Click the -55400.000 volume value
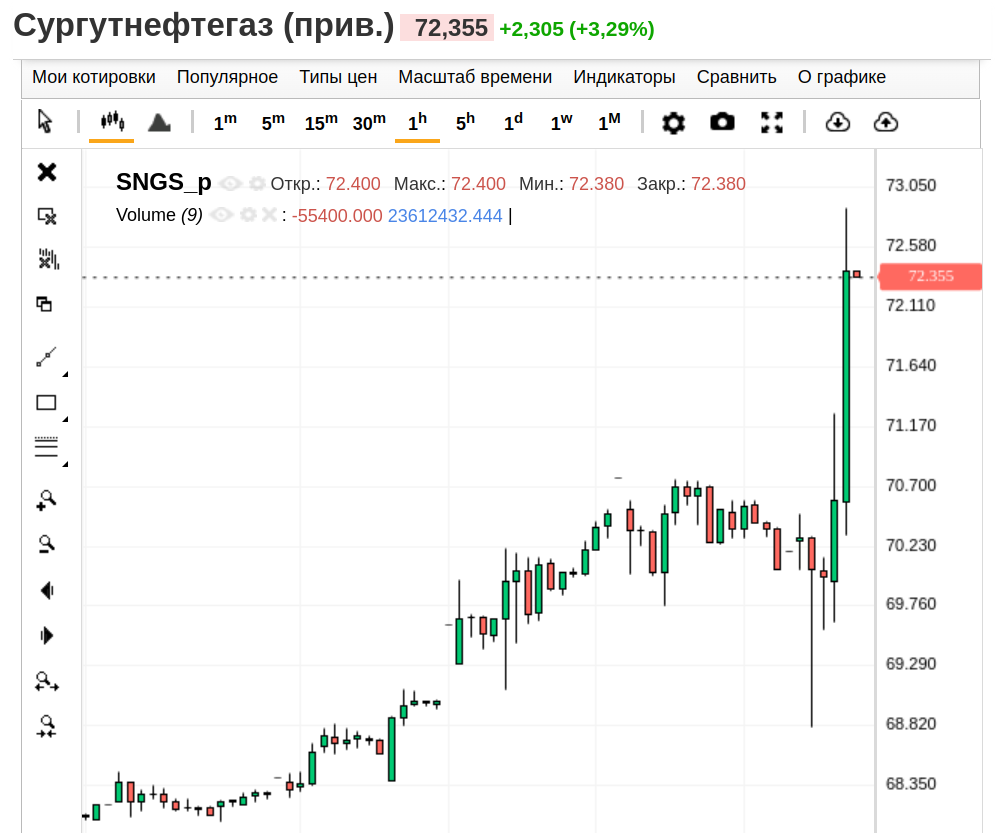 [337, 216]
